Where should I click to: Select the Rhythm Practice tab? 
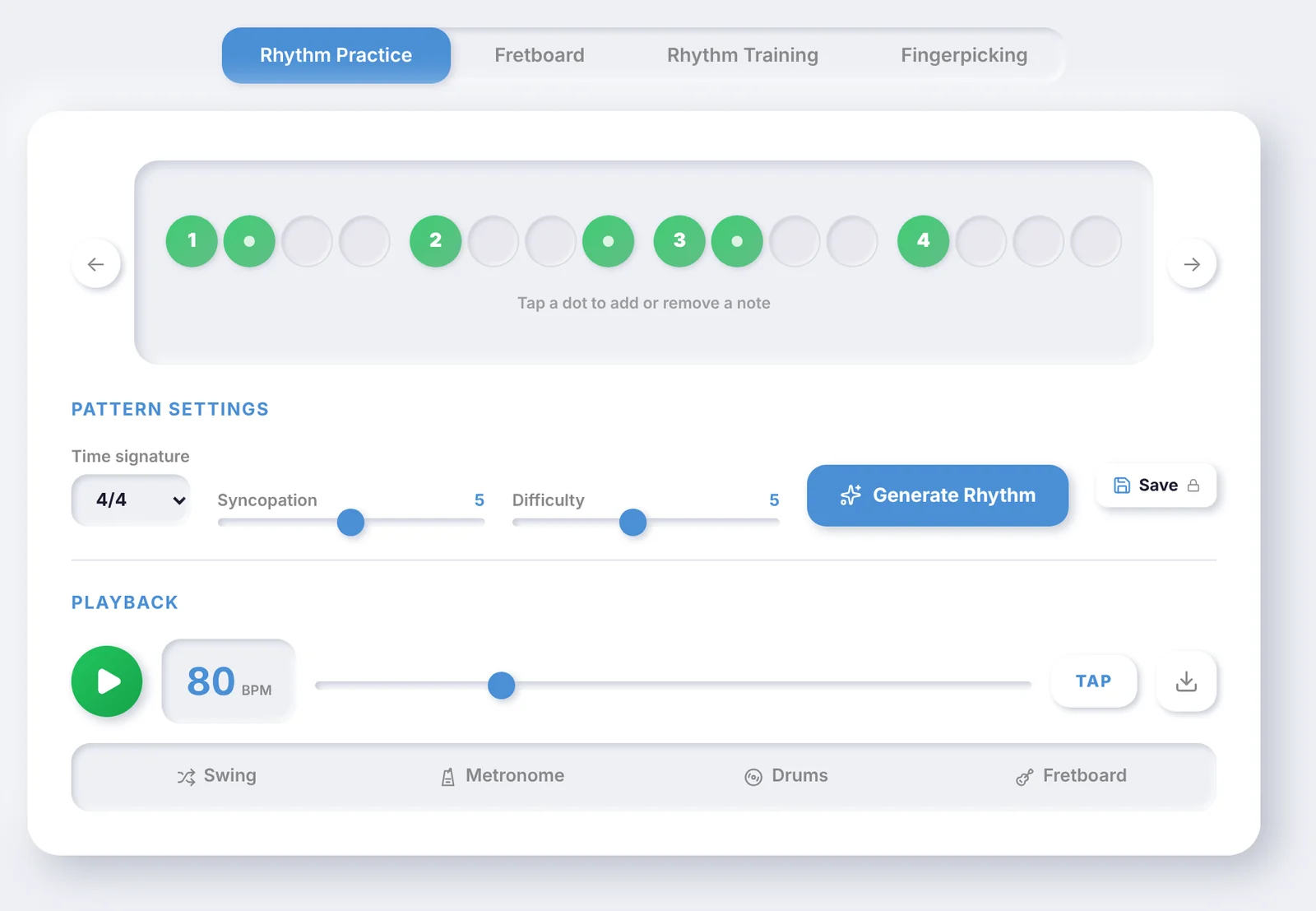[x=336, y=55]
